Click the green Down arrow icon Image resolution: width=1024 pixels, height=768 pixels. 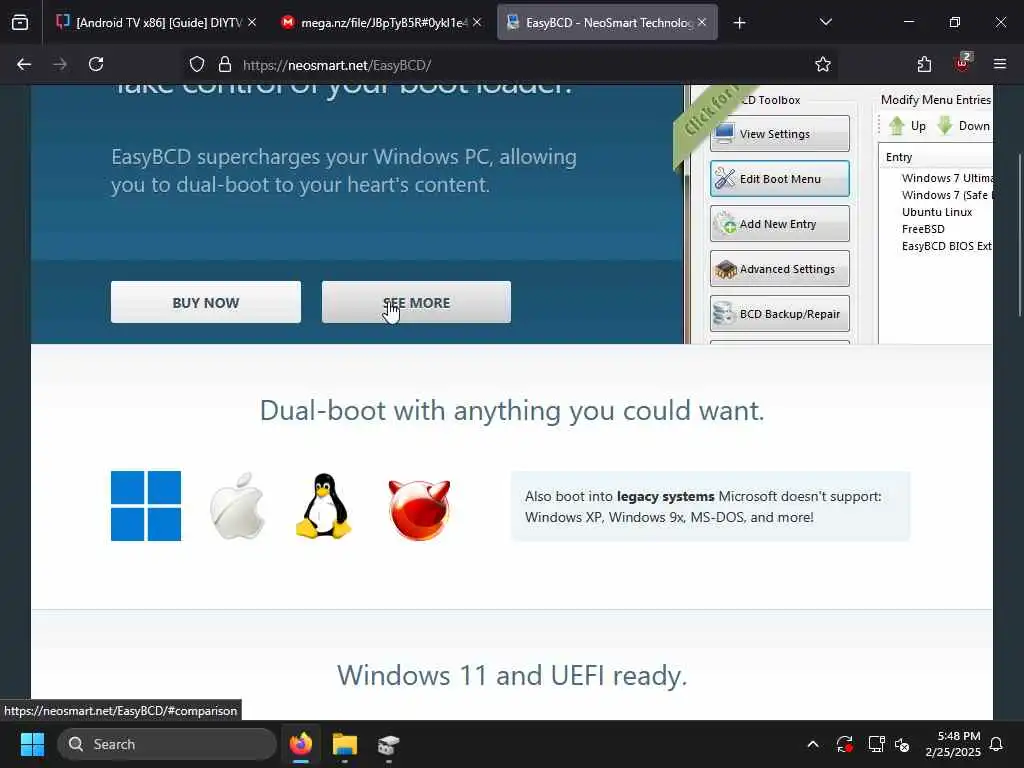(x=945, y=125)
